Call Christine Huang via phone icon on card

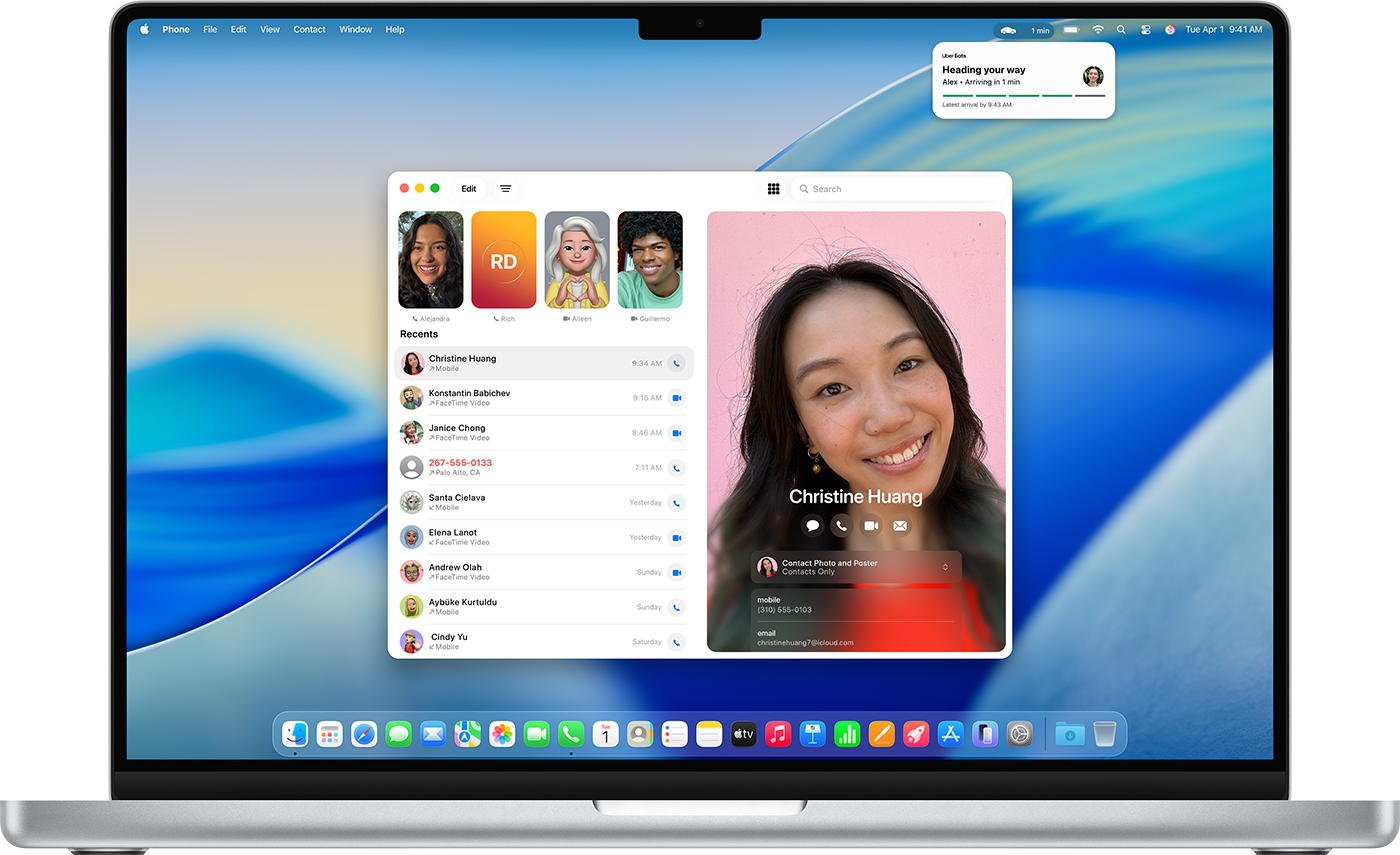[842, 526]
